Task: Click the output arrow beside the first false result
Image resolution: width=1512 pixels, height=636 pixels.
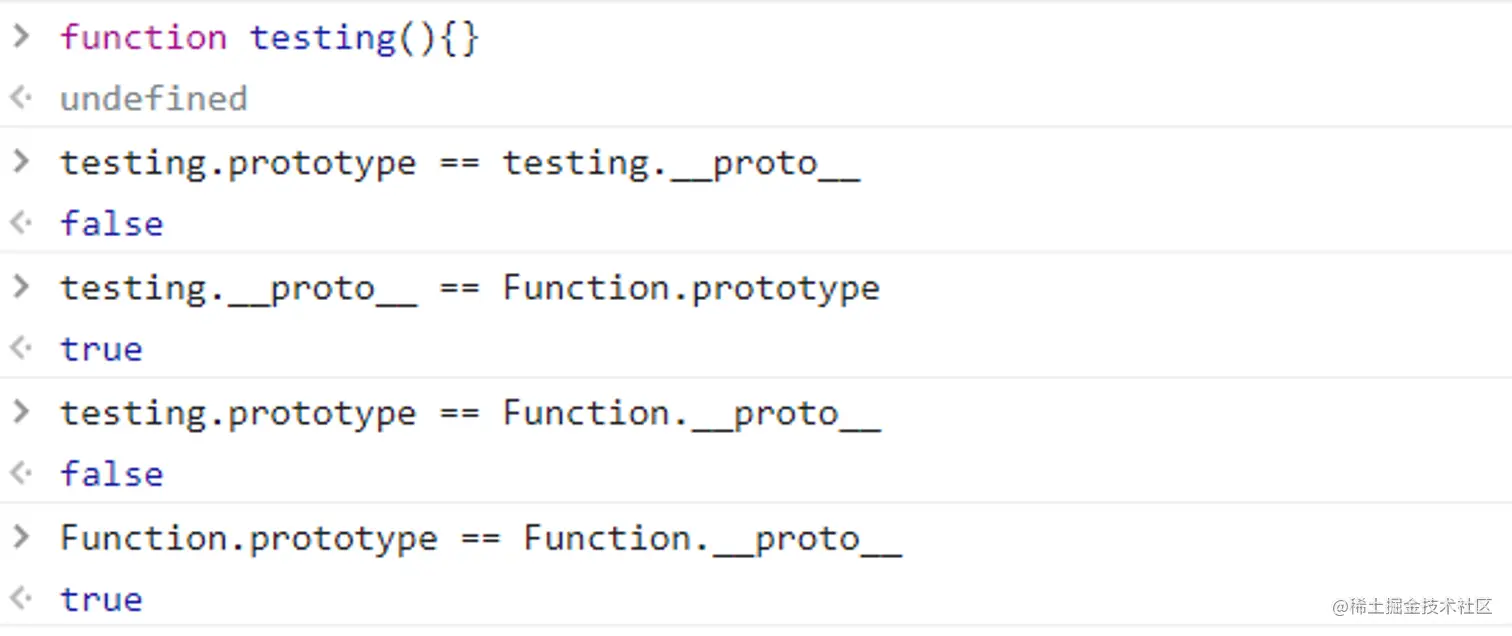Action: (20, 223)
